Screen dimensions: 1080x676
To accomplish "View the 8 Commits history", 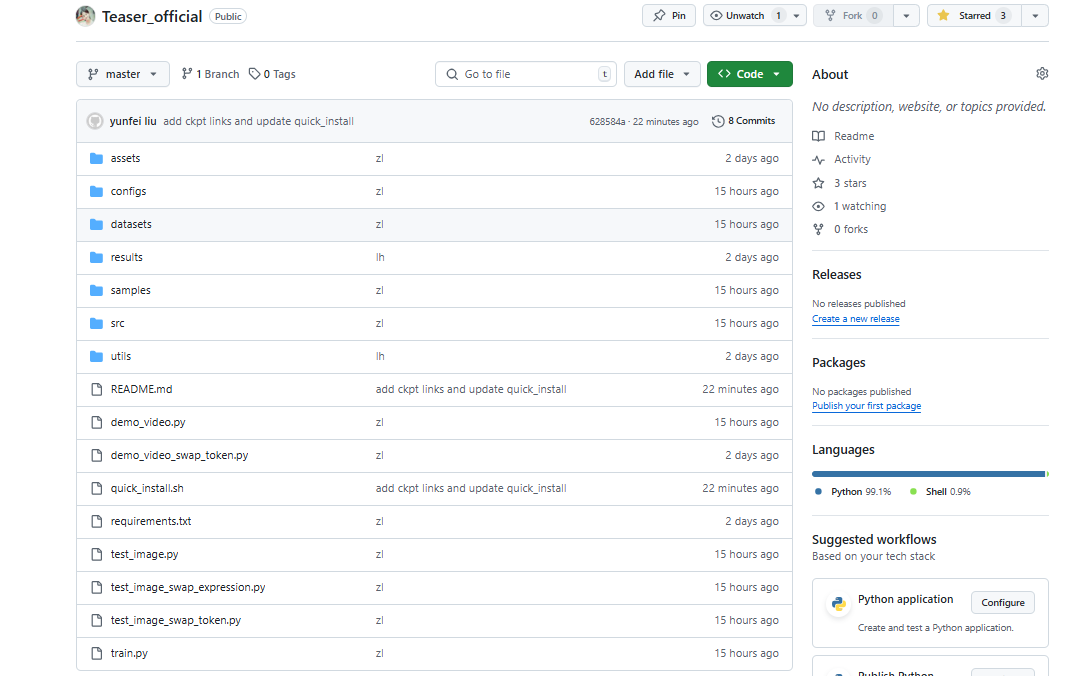I will coord(744,121).
